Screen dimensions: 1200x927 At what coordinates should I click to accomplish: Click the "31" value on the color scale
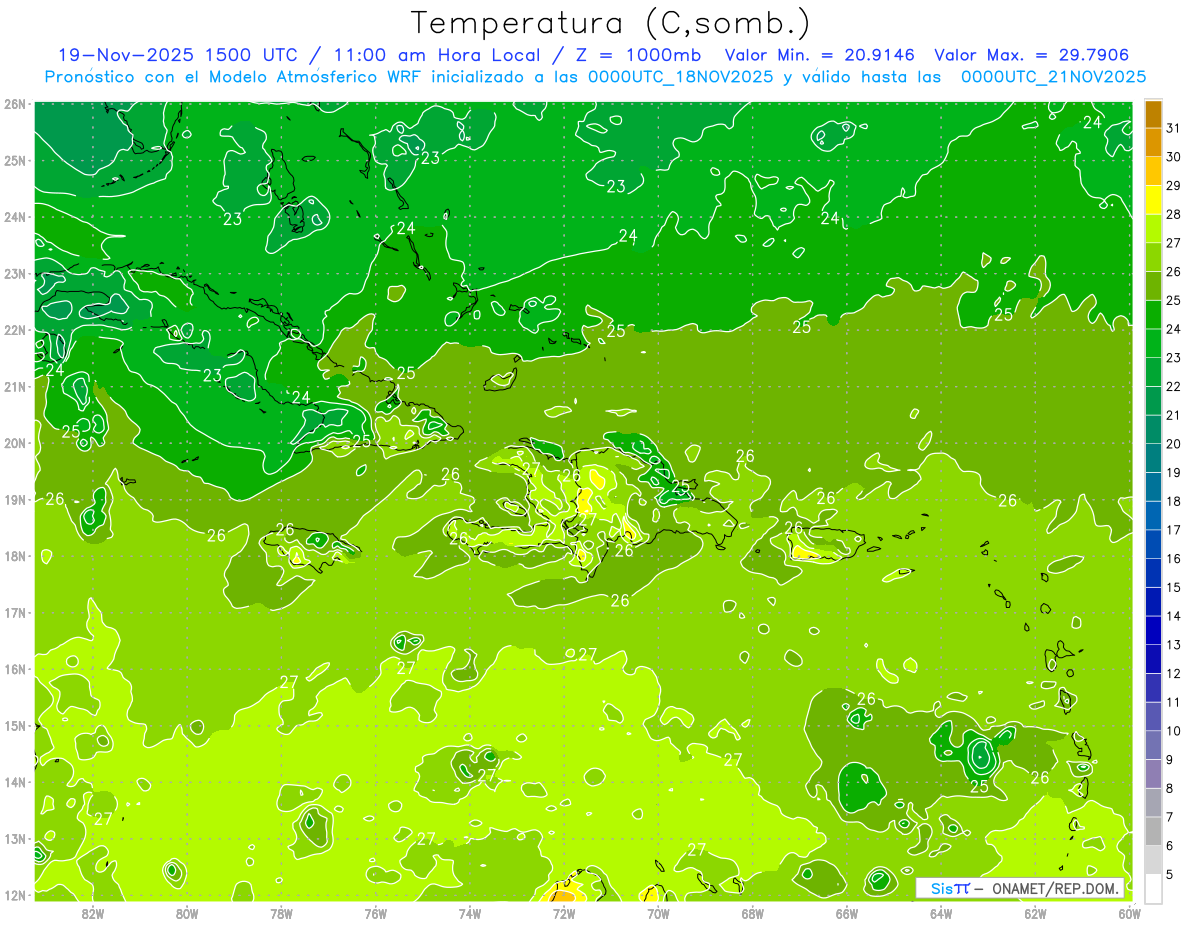[x=1173, y=128]
